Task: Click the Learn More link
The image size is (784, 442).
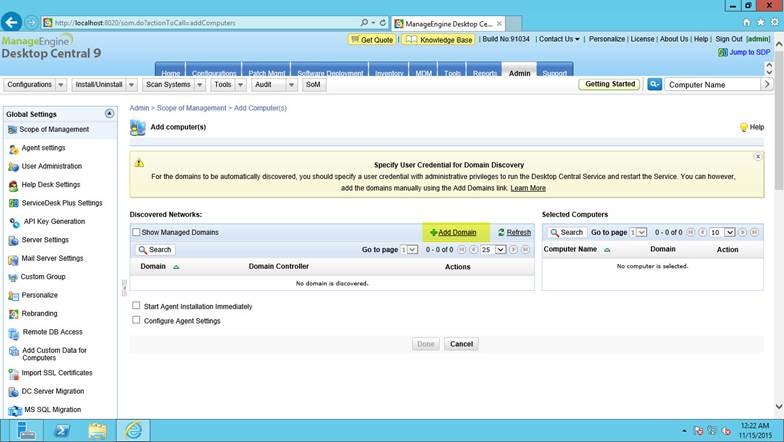Action: click(x=528, y=188)
